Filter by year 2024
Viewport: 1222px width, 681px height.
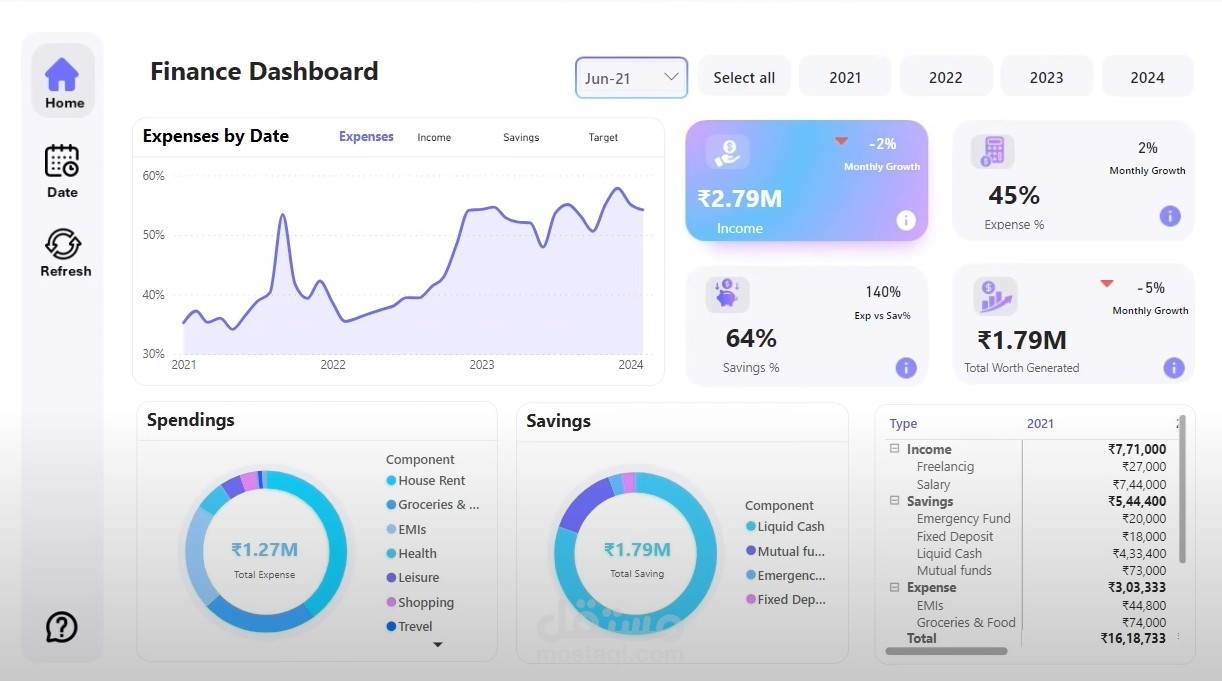1148,77
